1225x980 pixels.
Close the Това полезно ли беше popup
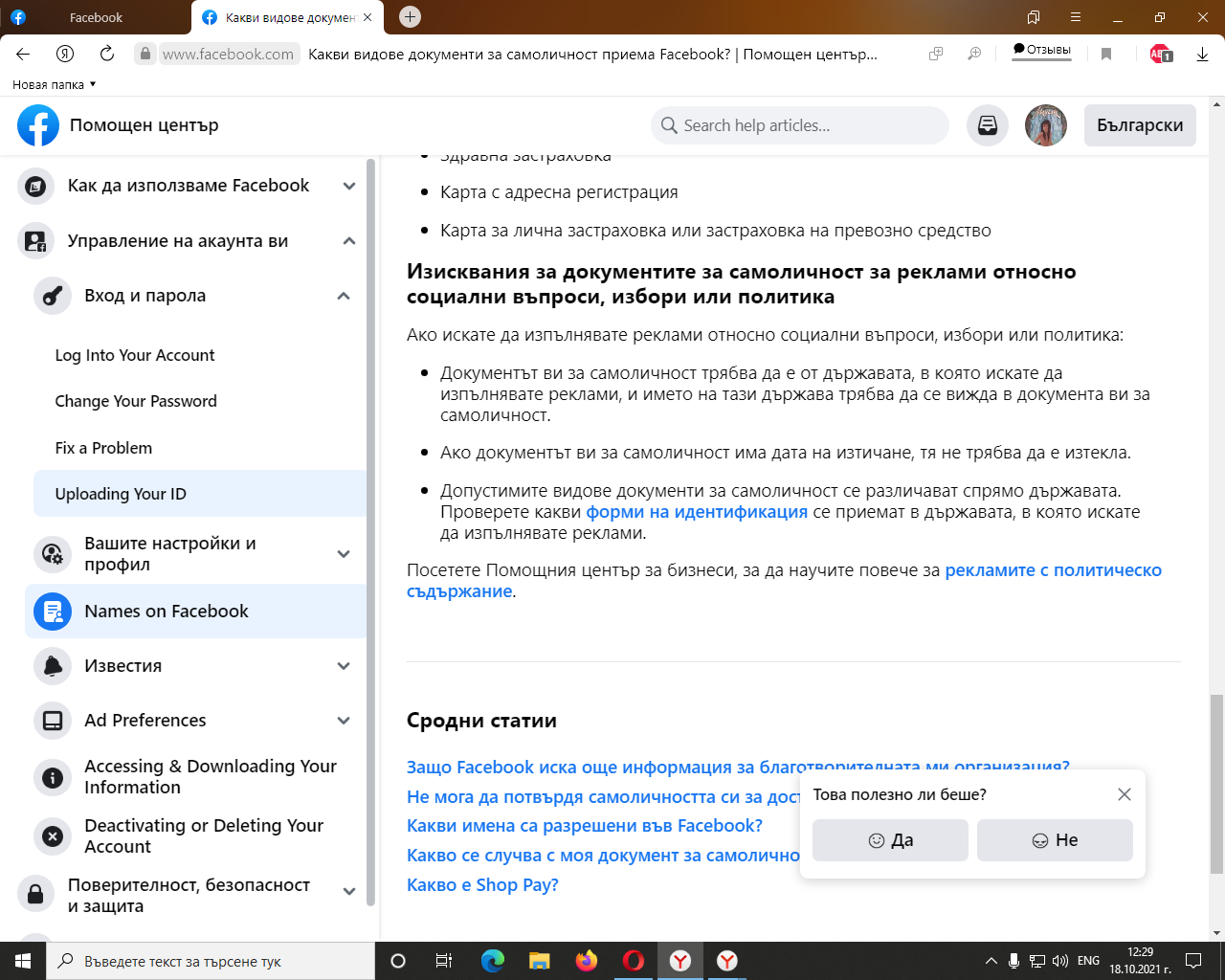click(x=1125, y=794)
